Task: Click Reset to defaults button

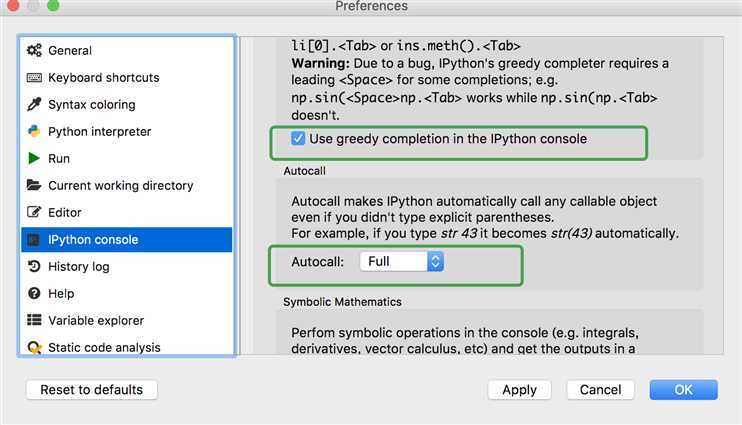Action: point(92,390)
